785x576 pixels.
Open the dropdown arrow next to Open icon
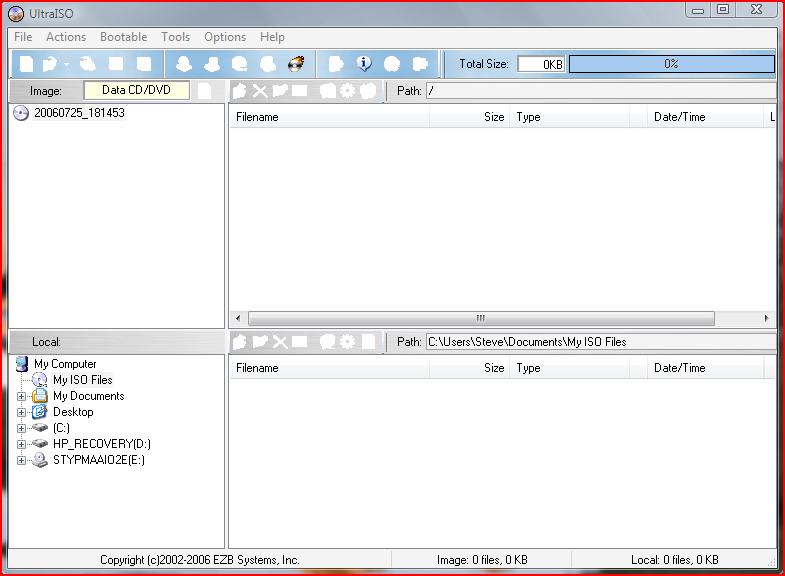[x=67, y=64]
